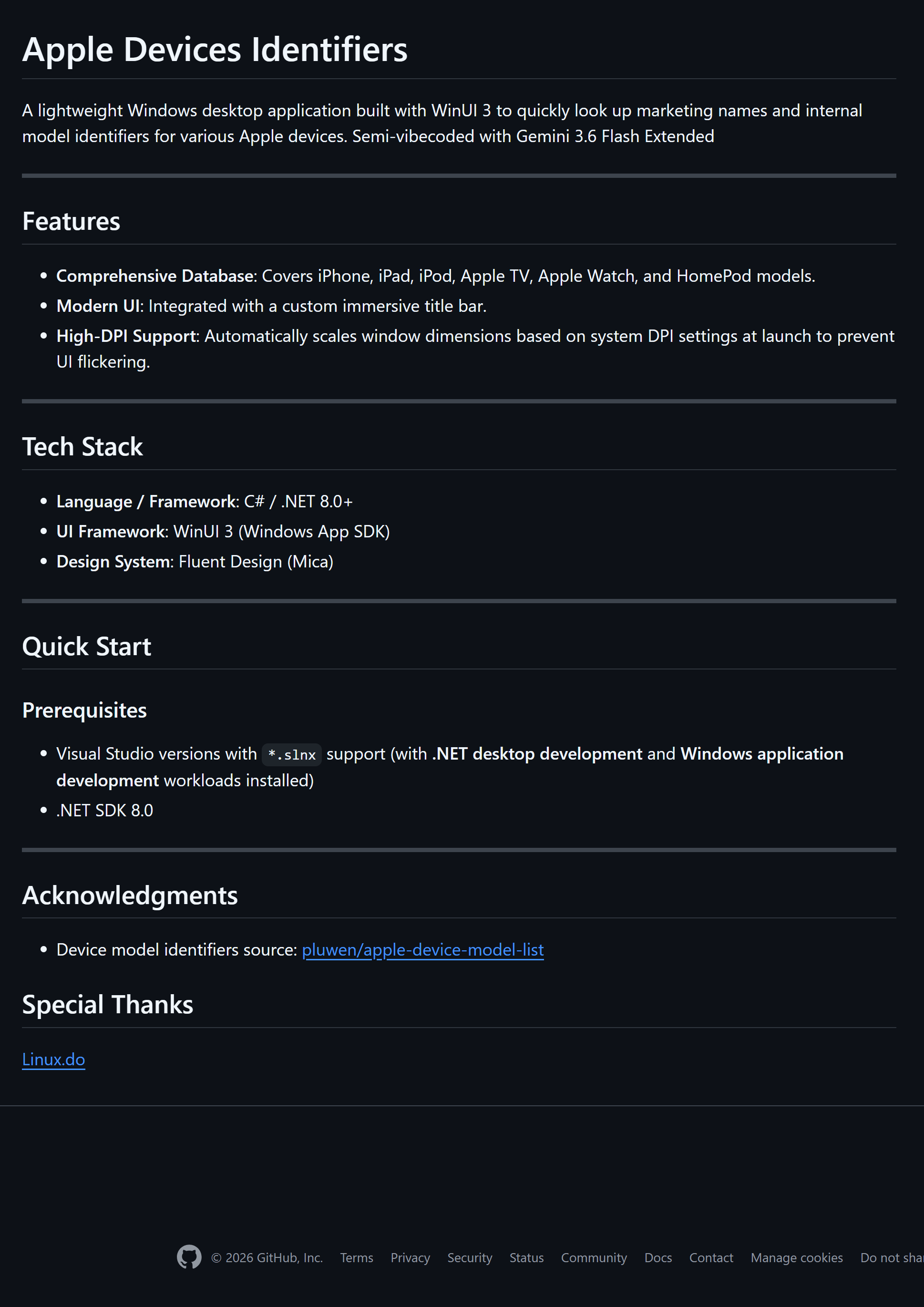Open the Community footer link

tap(594, 1257)
